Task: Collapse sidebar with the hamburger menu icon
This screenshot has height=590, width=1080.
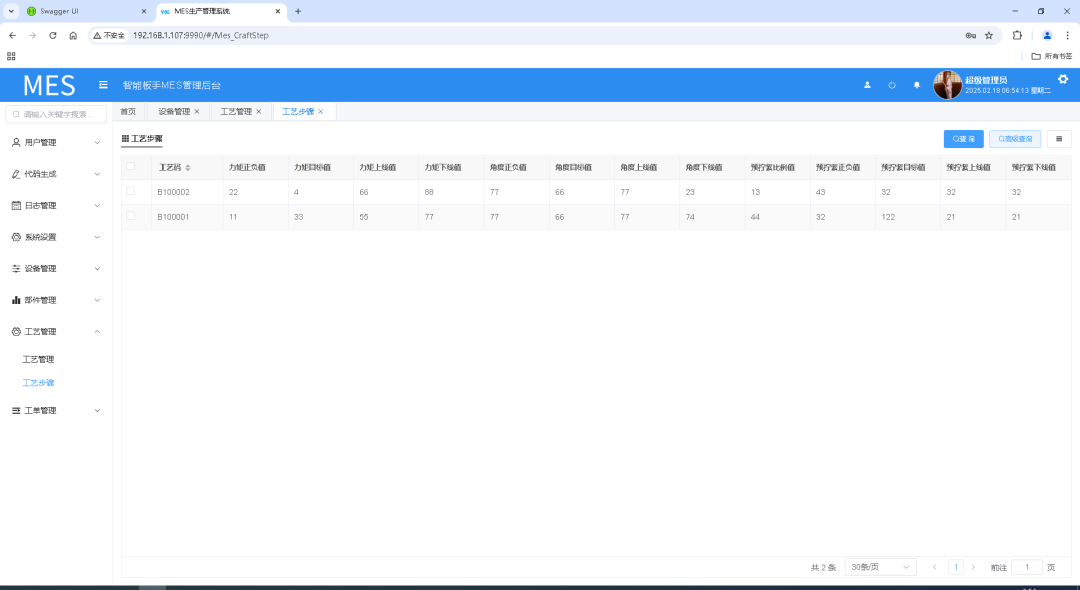Action: point(103,85)
